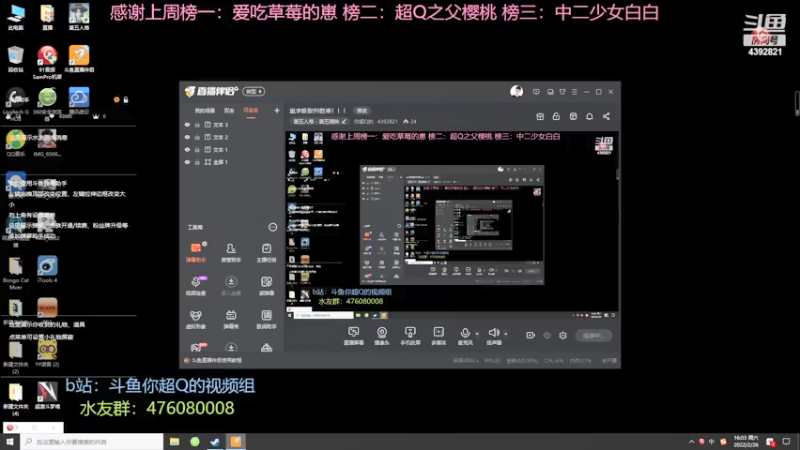This screenshot has width=800, height=450.
Task: Open File Explorer from taskbar
Action: click(x=174, y=442)
